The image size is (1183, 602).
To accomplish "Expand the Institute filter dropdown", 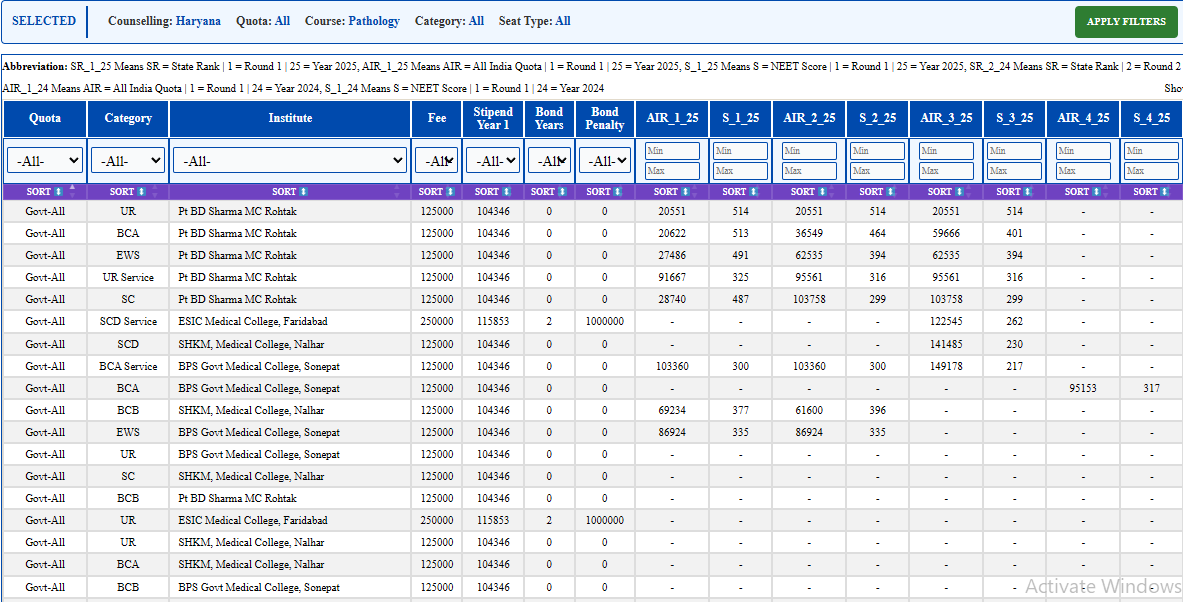I will (x=290, y=161).
